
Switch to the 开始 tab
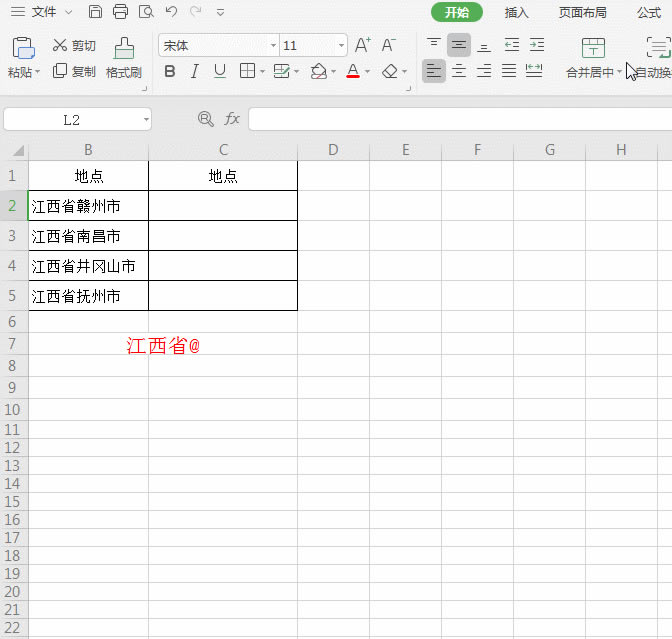pos(456,12)
